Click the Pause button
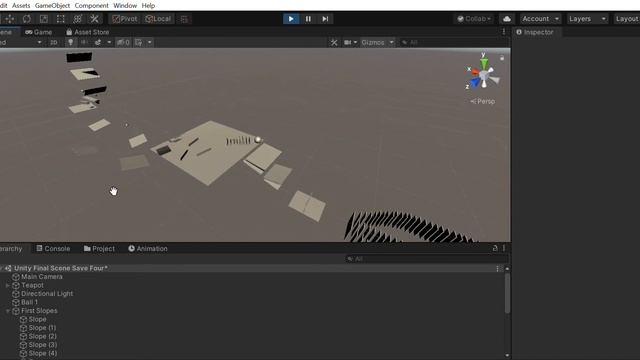This screenshot has height=360, width=640. 308,19
